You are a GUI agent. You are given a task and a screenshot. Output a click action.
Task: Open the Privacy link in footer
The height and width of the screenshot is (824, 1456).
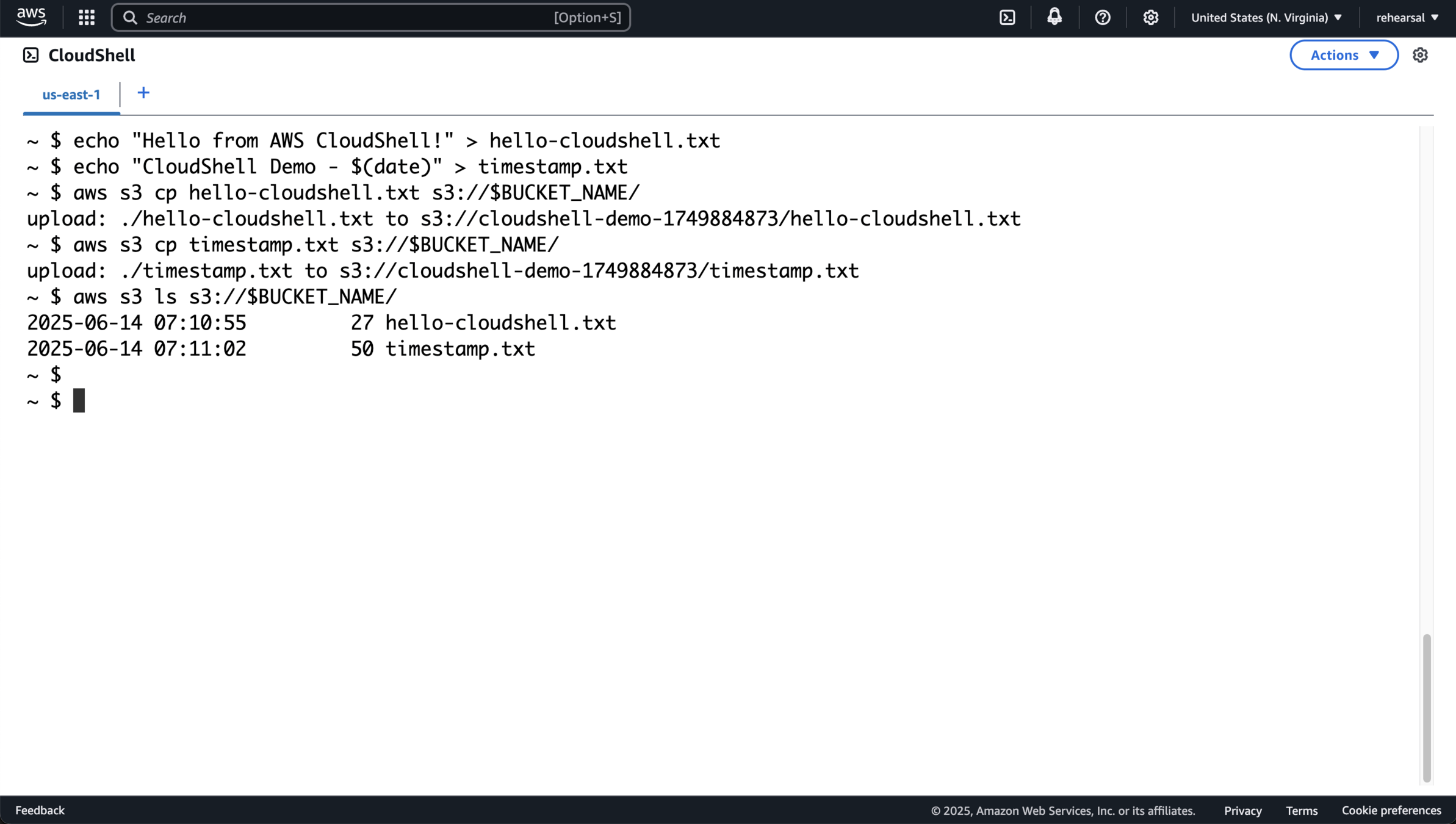(x=1242, y=811)
